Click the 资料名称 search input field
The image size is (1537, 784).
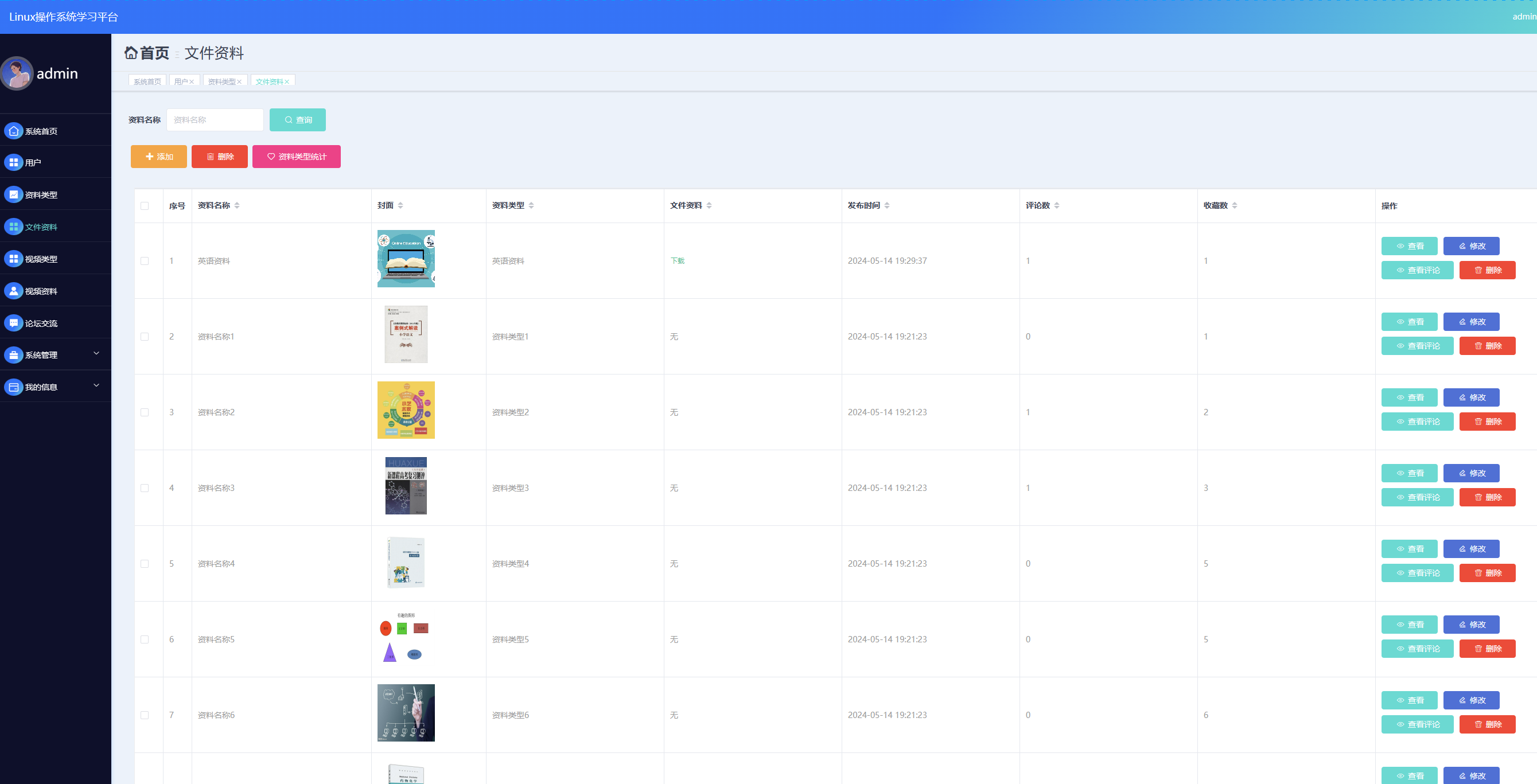215,120
